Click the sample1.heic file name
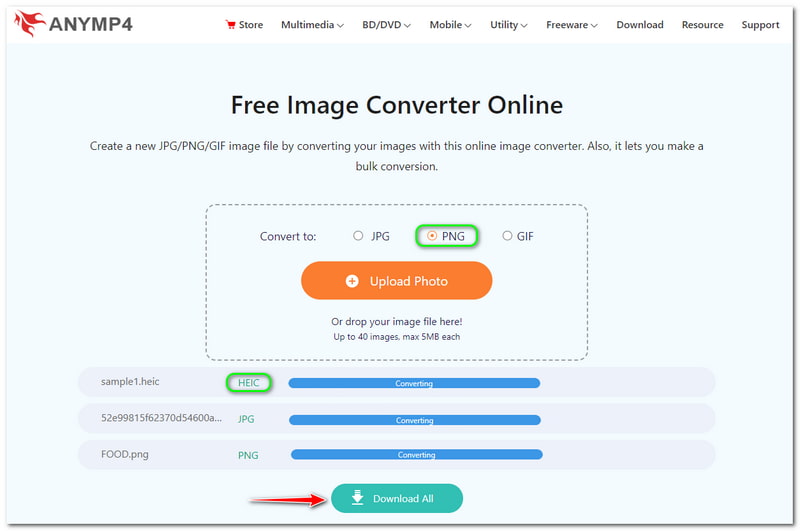The width and height of the screenshot is (800, 531). (130, 382)
